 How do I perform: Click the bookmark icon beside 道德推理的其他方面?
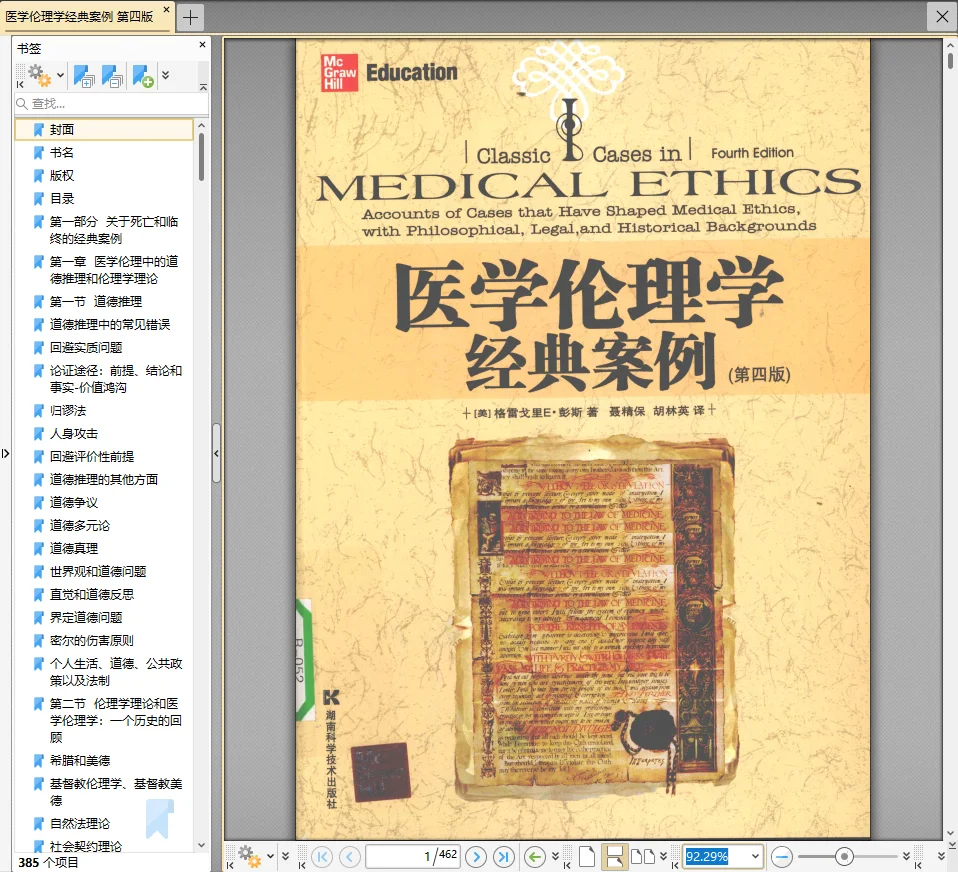[x=38, y=480]
